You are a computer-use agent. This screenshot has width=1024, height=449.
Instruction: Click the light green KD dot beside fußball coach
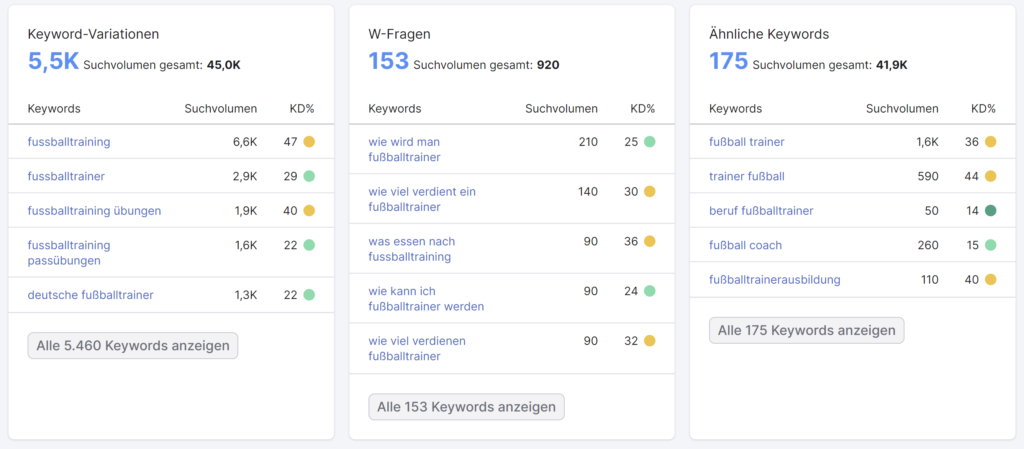(x=991, y=245)
